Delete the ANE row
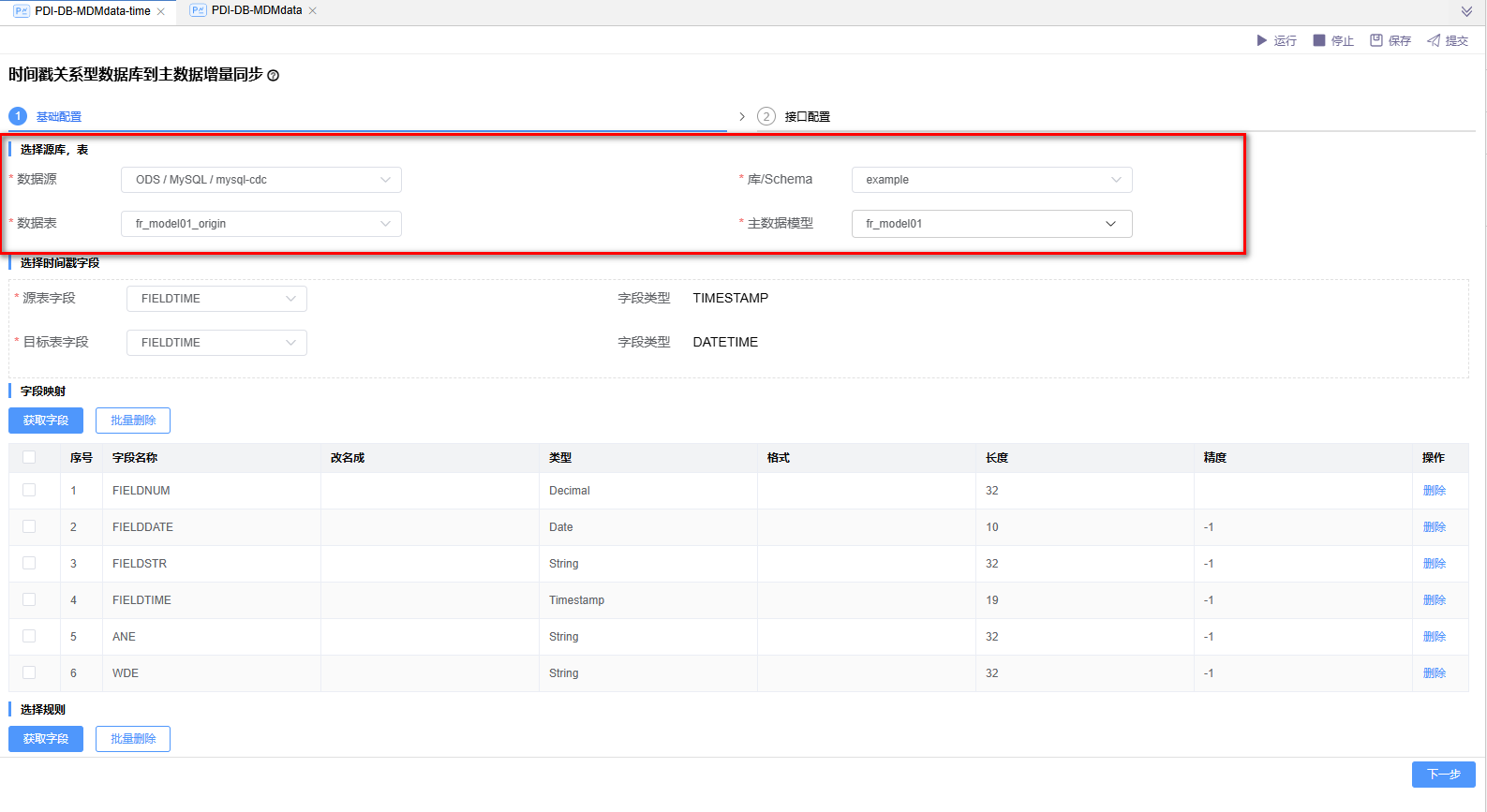 pyautogui.click(x=1435, y=637)
